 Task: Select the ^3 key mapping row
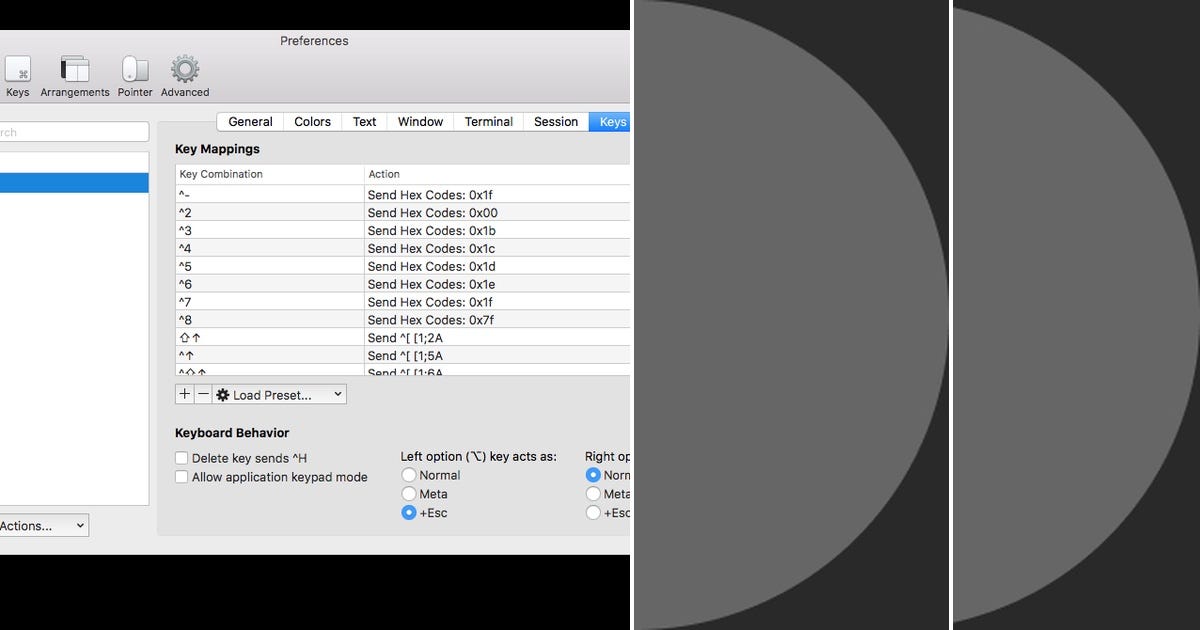point(402,231)
